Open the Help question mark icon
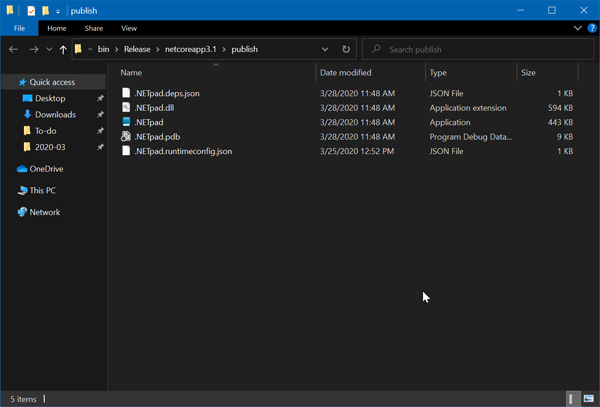The height and width of the screenshot is (407, 600). [591, 29]
